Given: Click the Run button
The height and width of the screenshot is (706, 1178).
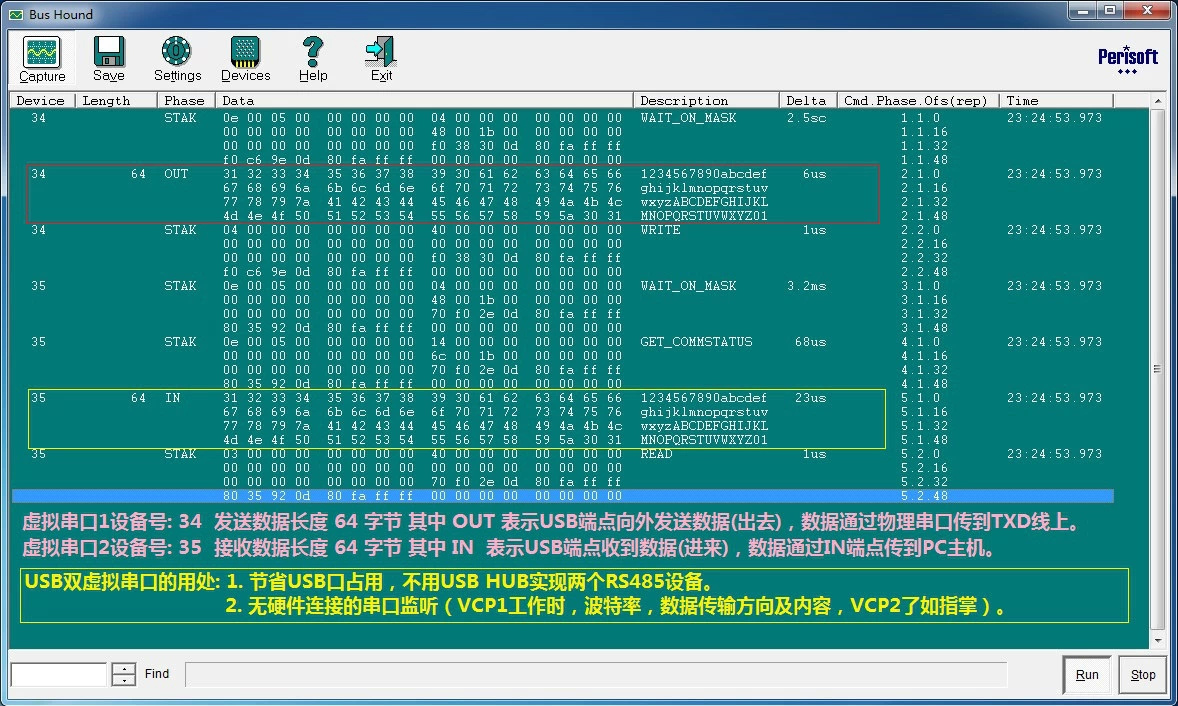Looking at the screenshot, I should [1086, 674].
